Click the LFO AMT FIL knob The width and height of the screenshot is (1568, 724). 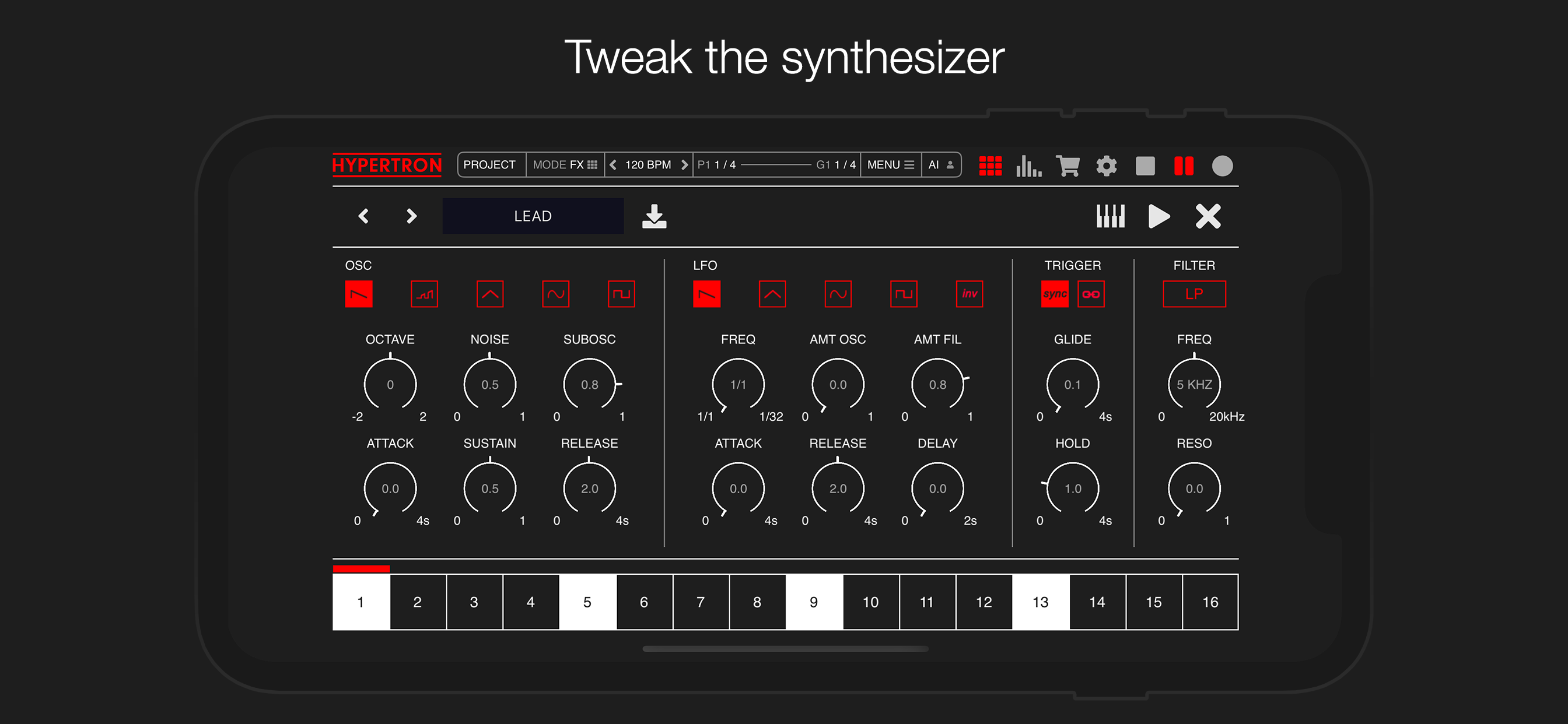pyautogui.click(x=938, y=385)
